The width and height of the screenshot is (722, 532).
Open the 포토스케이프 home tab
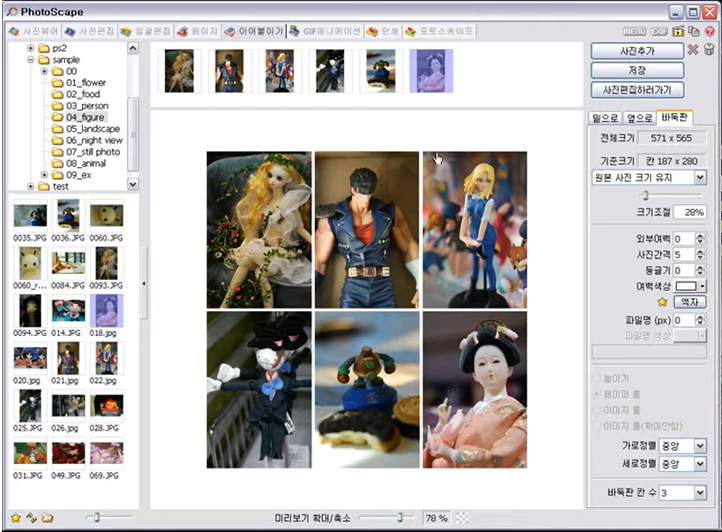coord(439,31)
